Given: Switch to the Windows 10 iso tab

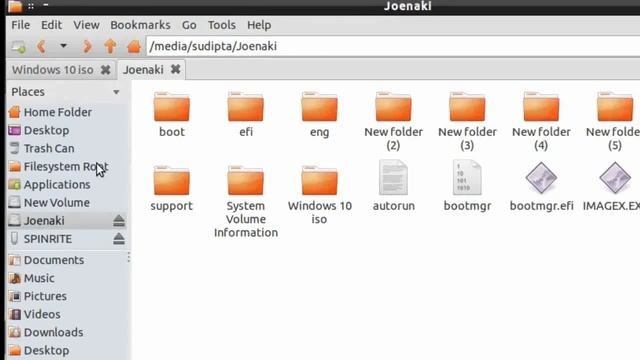Looking at the screenshot, I should (53, 70).
